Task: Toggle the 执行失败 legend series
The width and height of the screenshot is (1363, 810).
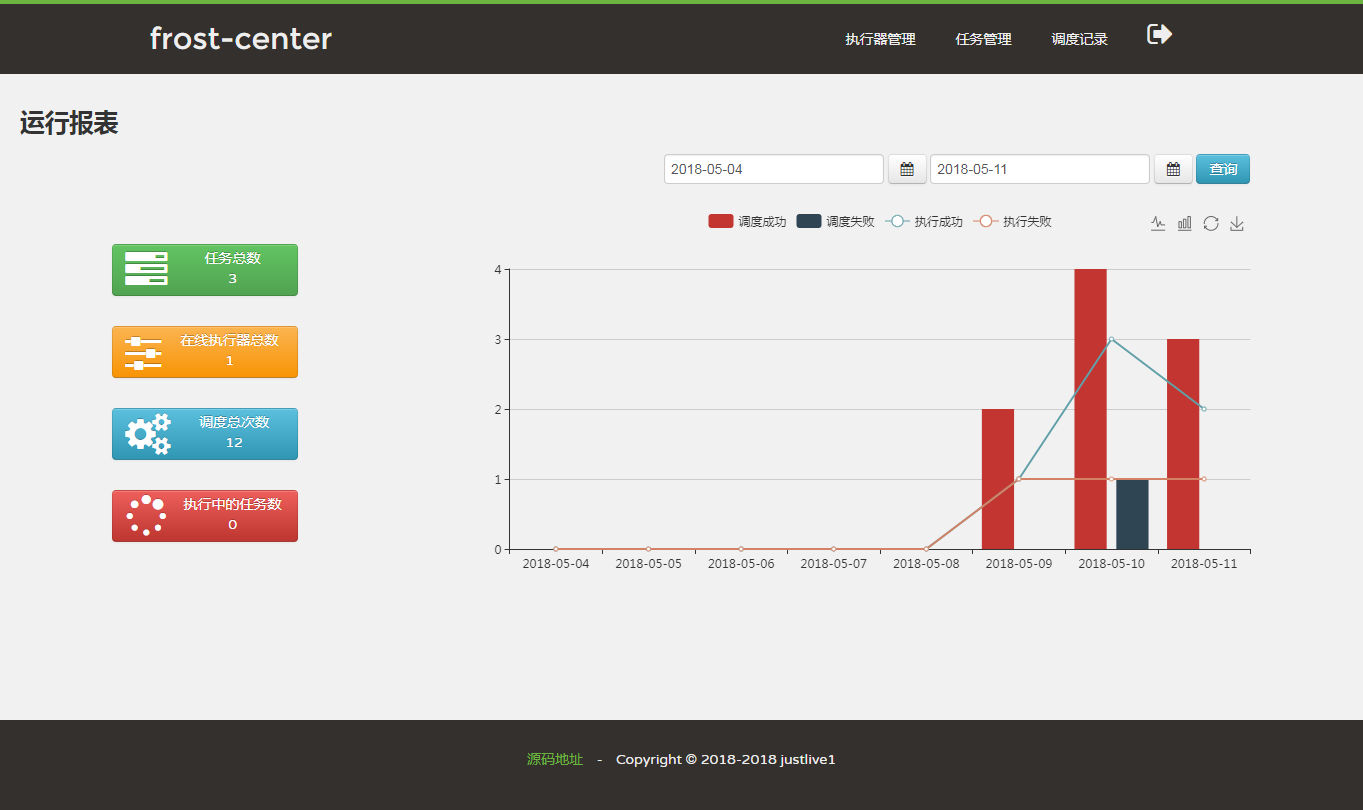Action: point(1012,222)
